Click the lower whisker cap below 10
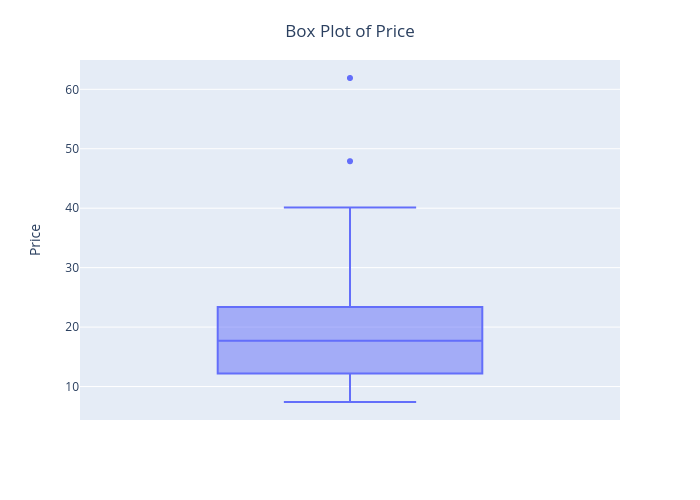The height and width of the screenshot is (500, 700). pos(350,402)
